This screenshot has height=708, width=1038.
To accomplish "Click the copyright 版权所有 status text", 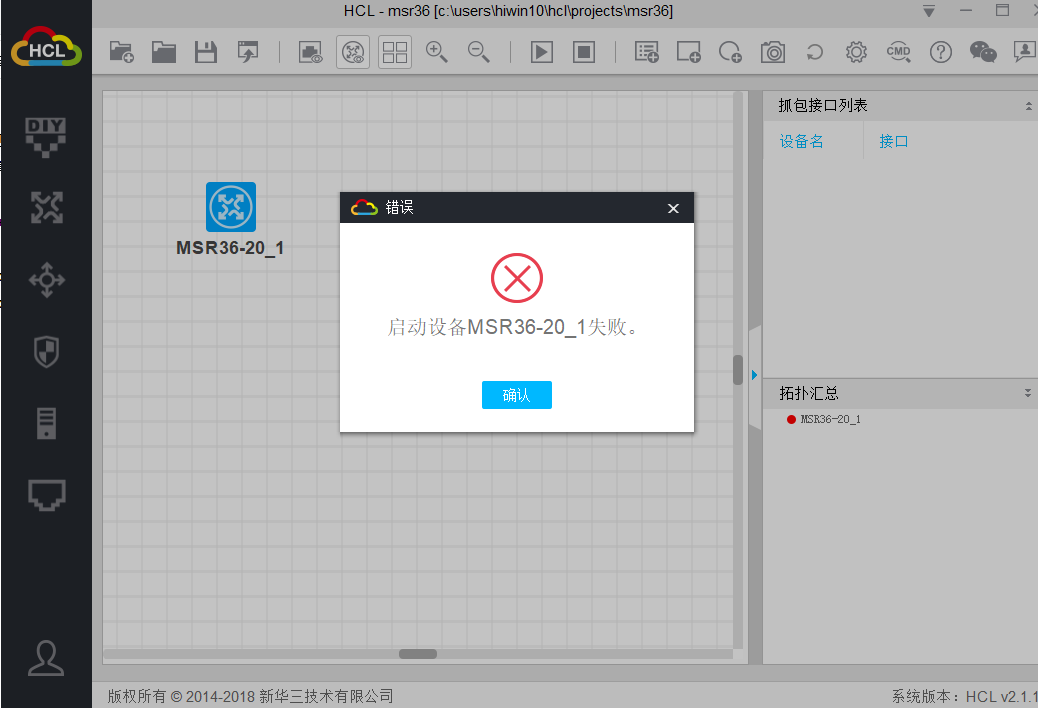I will click(250, 696).
